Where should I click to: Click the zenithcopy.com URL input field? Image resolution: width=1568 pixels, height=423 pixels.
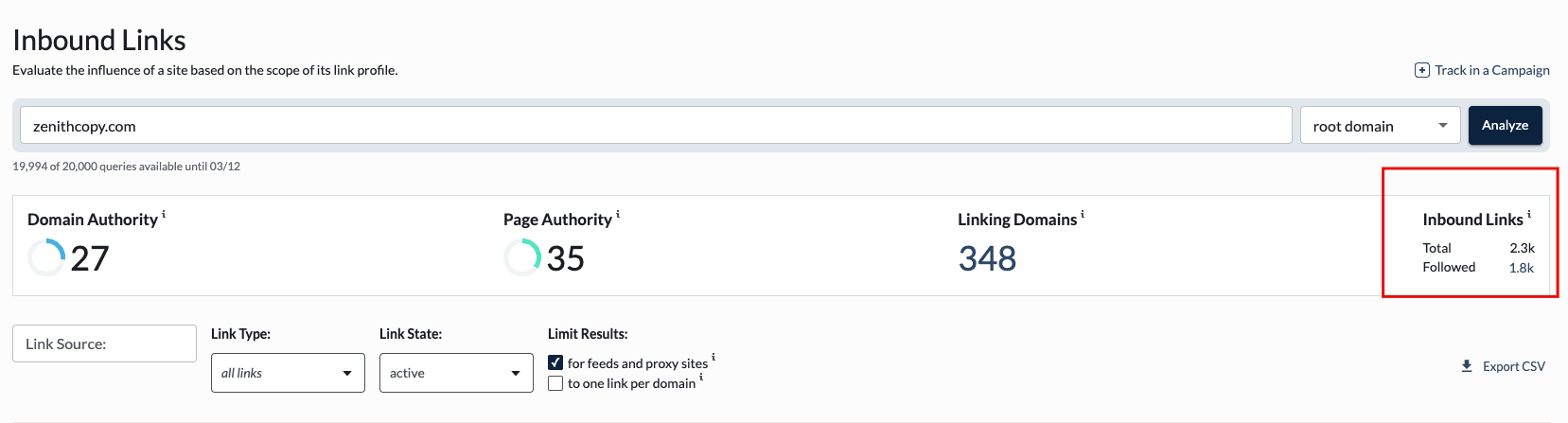click(x=655, y=126)
